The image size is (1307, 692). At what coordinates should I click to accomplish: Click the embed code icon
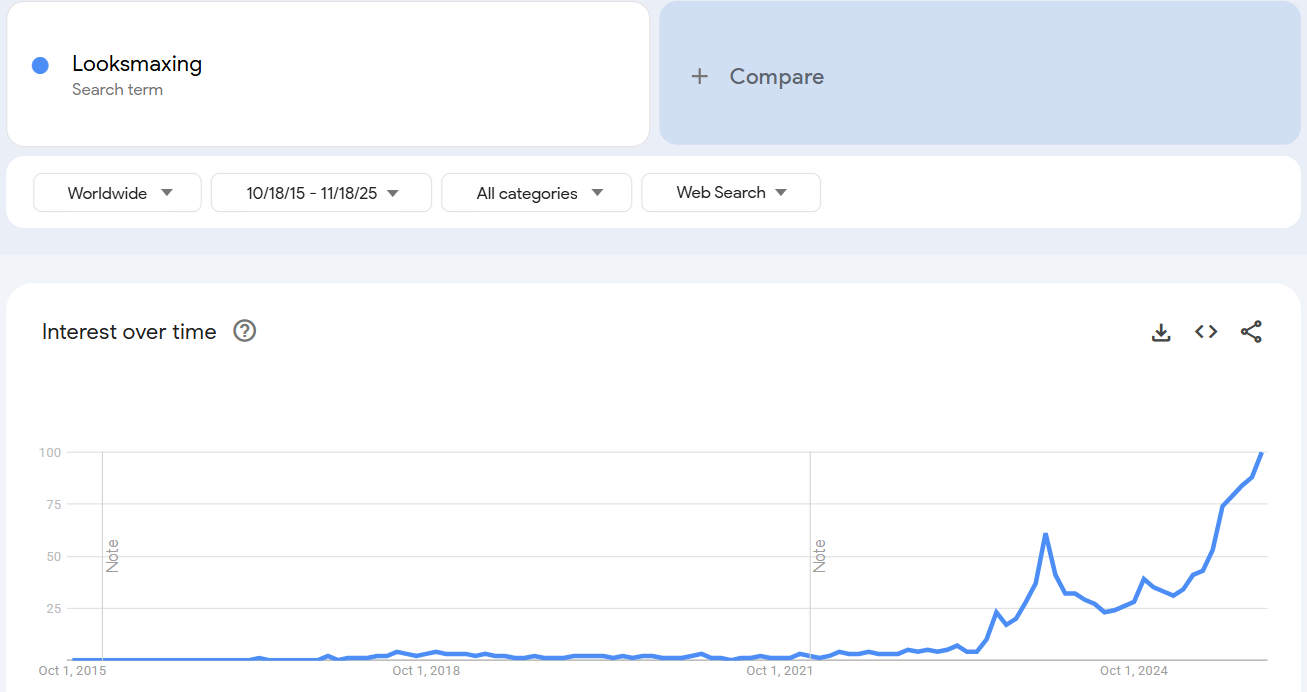(x=1206, y=332)
